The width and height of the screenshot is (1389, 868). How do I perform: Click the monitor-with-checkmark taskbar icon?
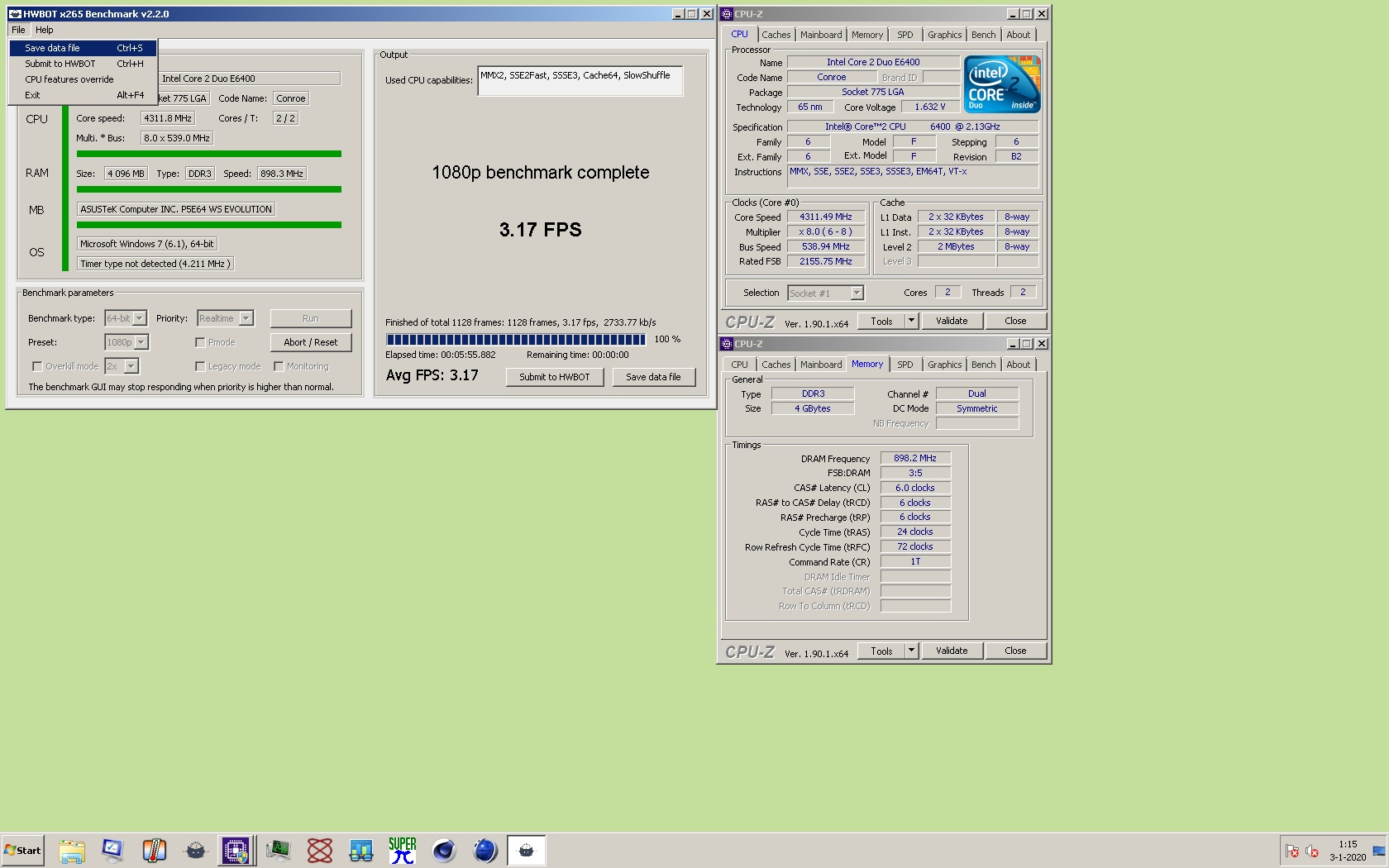(112, 851)
